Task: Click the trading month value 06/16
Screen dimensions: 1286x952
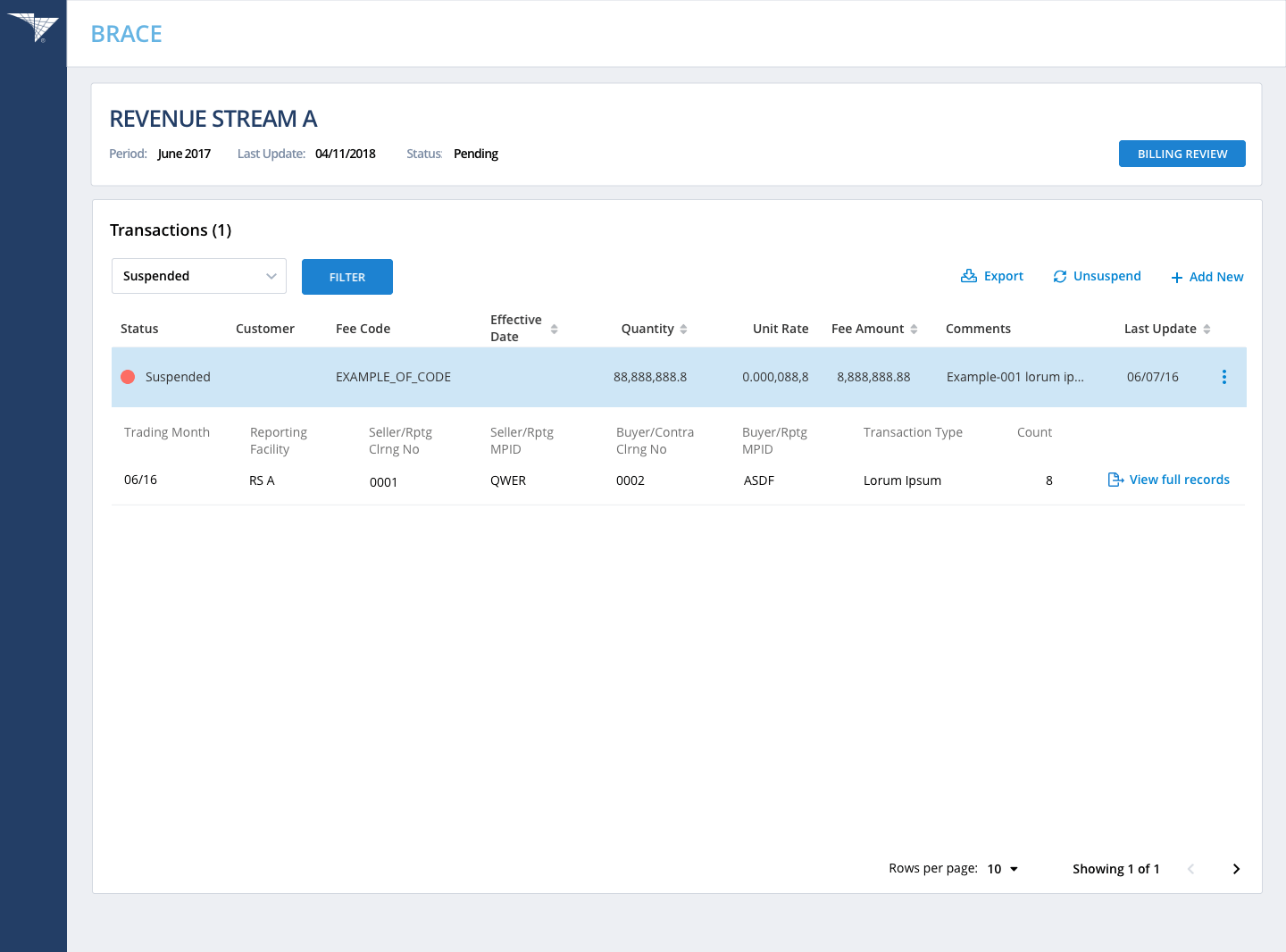Action: pyautogui.click(x=140, y=480)
